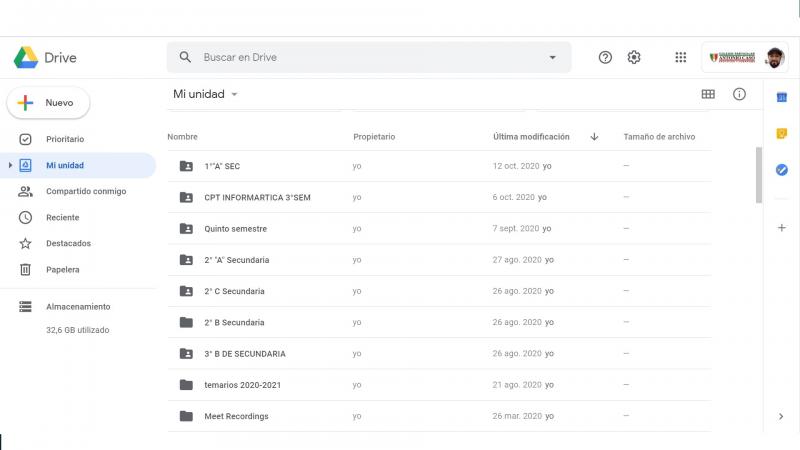Screen dimensions: 800x450
Task: Open Google Tasks side panel icon
Action: [x=782, y=169]
